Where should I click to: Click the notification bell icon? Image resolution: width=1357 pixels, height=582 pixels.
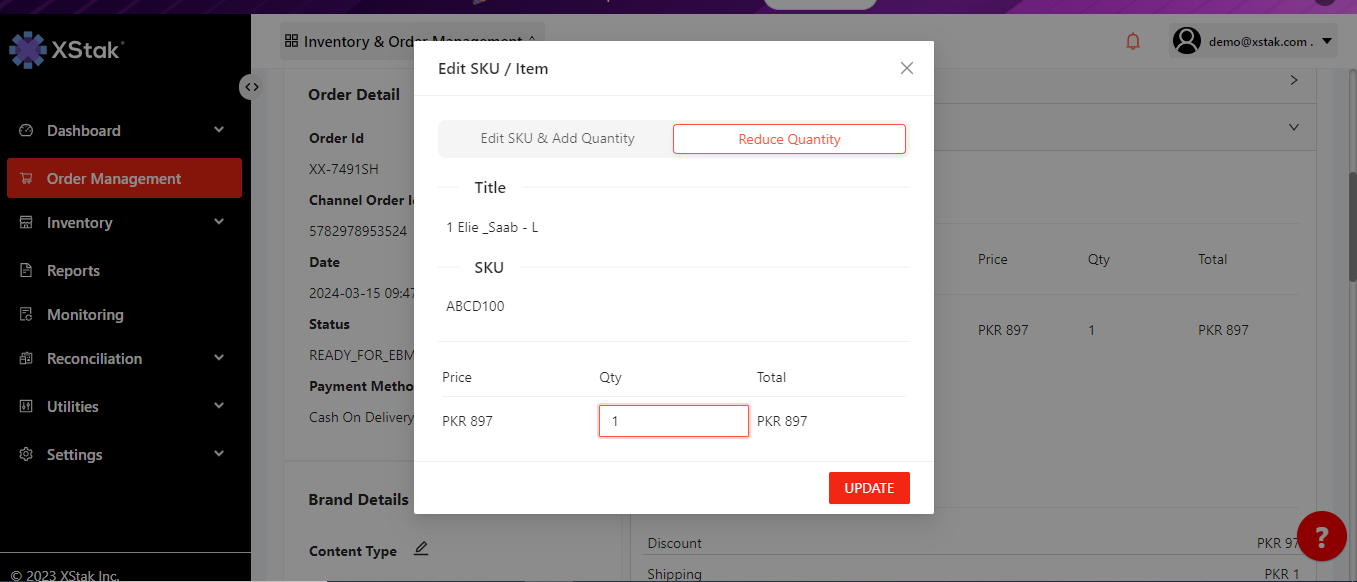click(1133, 42)
